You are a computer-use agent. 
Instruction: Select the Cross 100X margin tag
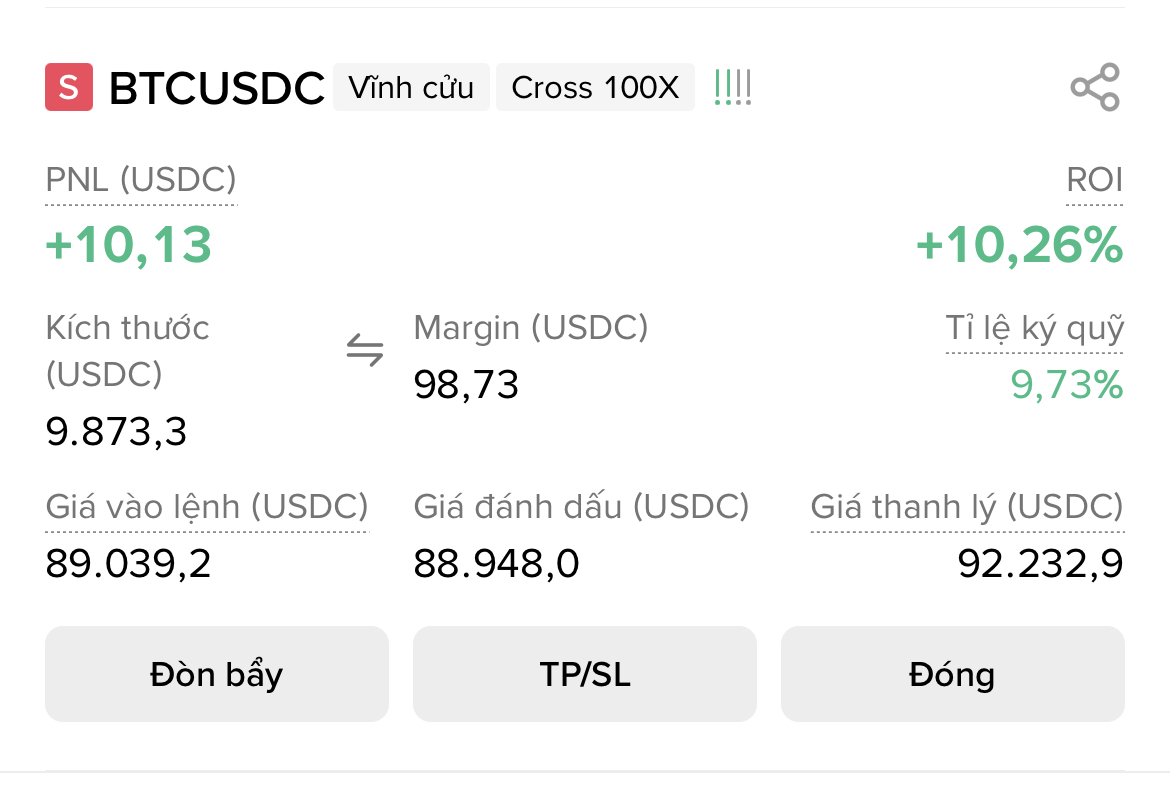pyautogui.click(x=595, y=88)
